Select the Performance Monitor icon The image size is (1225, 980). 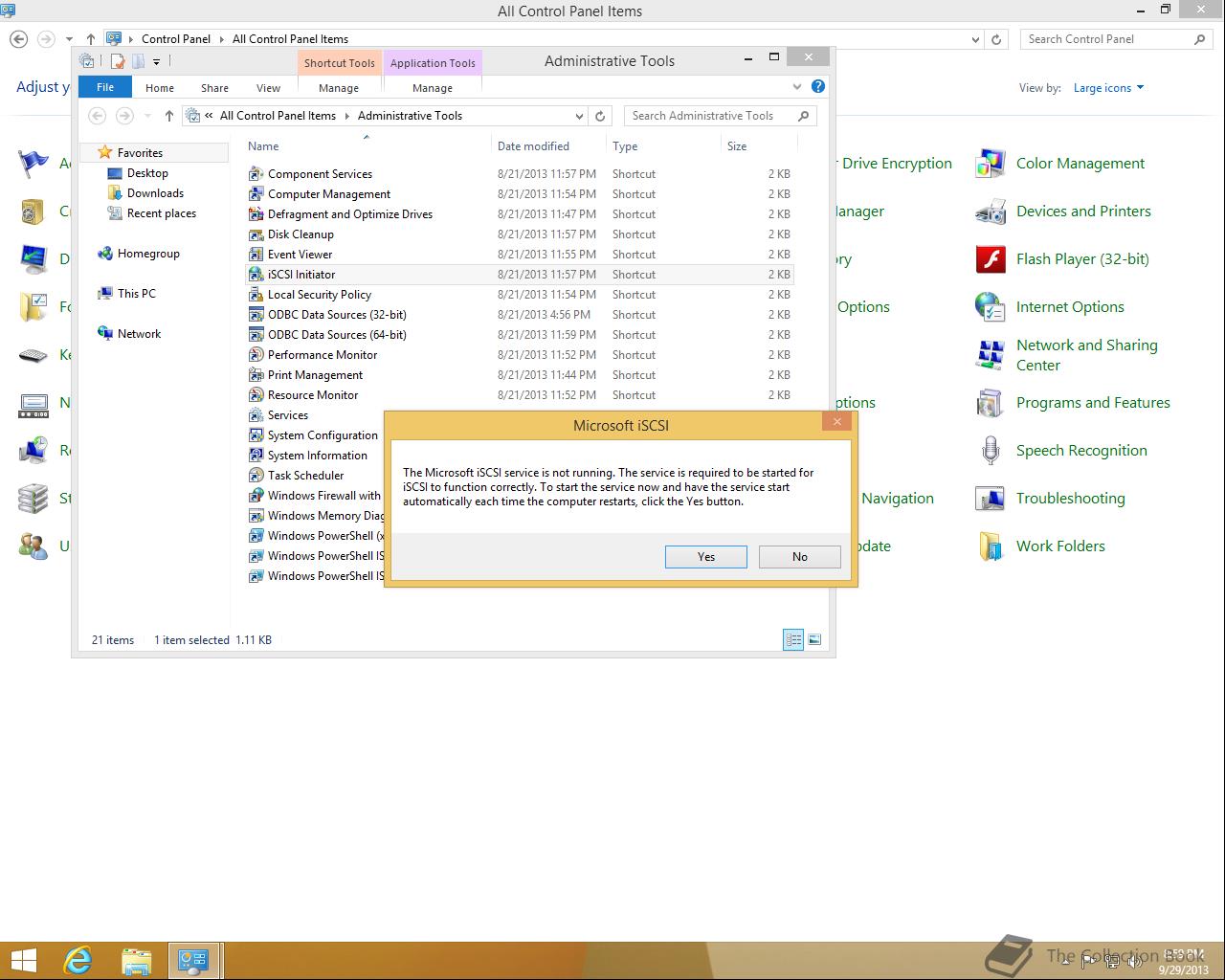[256, 355]
